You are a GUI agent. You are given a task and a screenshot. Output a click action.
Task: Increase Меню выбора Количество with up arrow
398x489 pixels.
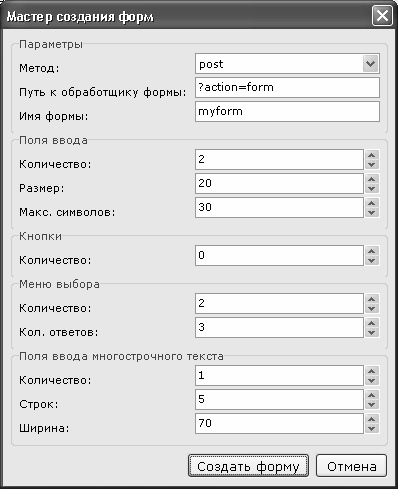pos(372,299)
